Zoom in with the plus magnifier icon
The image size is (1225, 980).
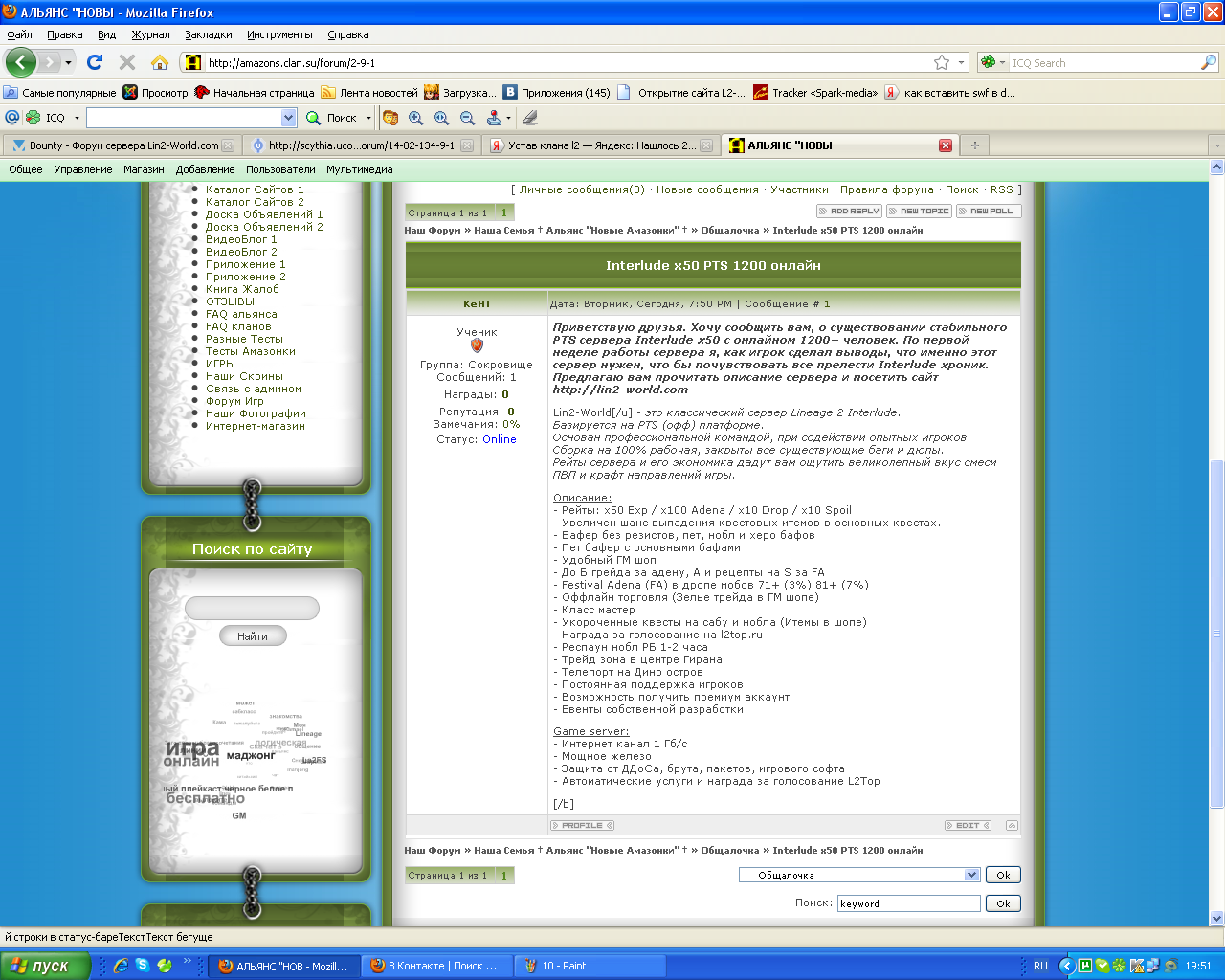click(x=416, y=118)
